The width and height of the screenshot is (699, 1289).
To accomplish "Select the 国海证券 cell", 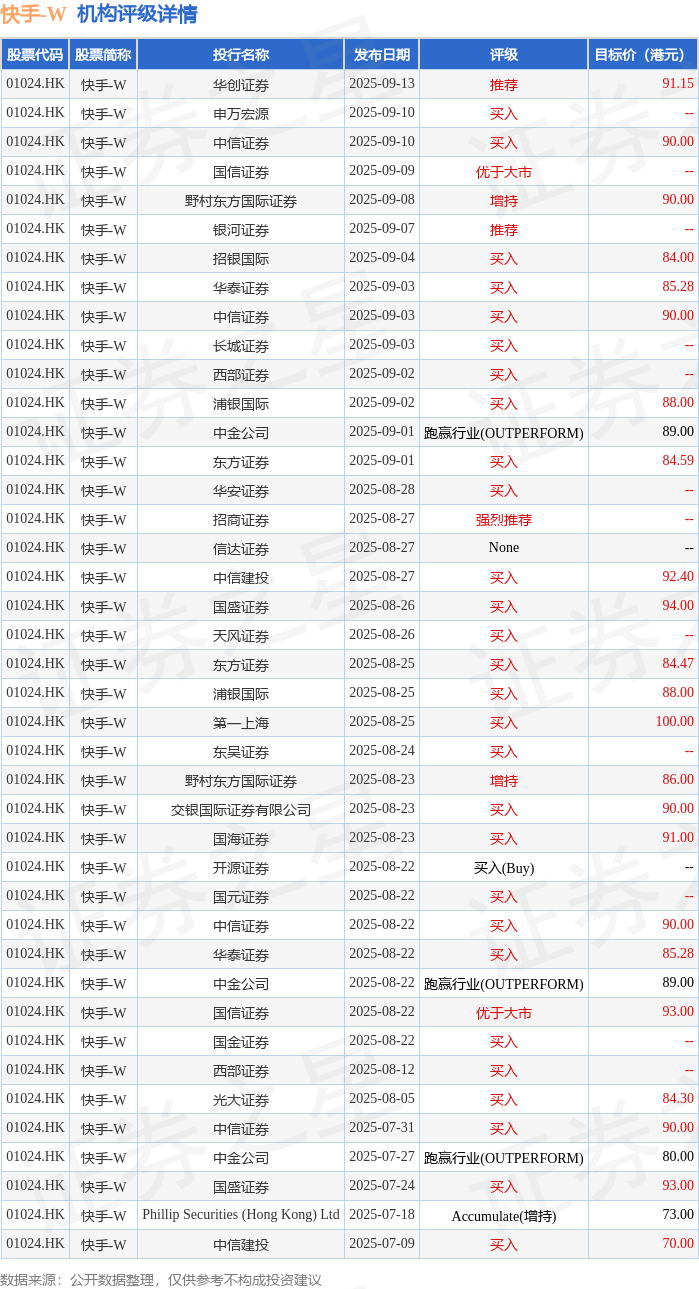I will [241, 839].
